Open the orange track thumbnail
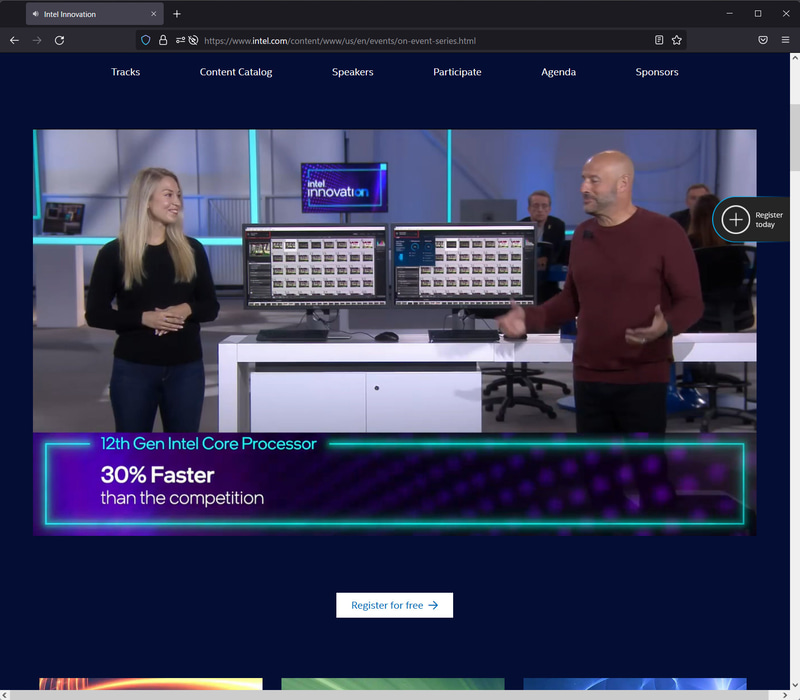The image size is (800, 700). click(151, 684)
